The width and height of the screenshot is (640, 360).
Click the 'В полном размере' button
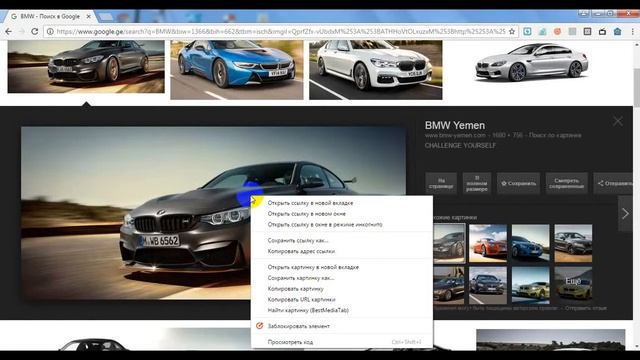coord(476,183)
